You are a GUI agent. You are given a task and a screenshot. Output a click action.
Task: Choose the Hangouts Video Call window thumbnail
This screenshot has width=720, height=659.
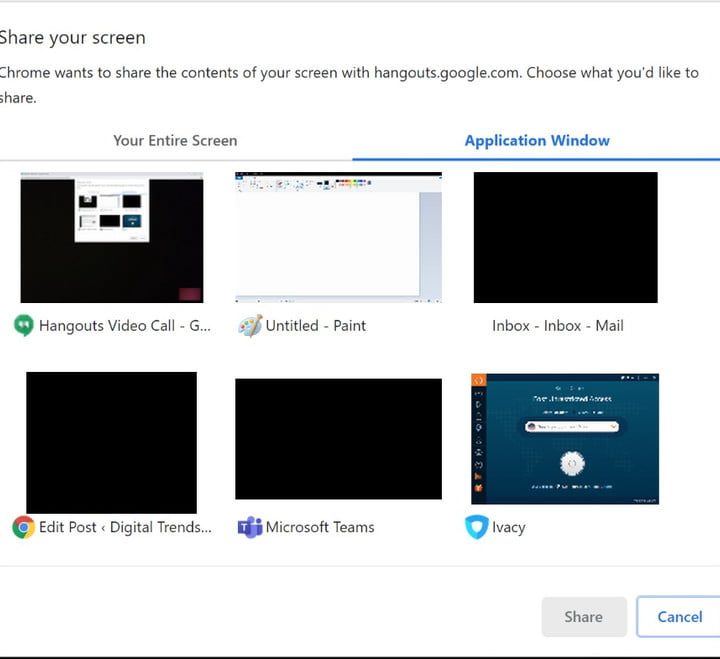[112, 237]
